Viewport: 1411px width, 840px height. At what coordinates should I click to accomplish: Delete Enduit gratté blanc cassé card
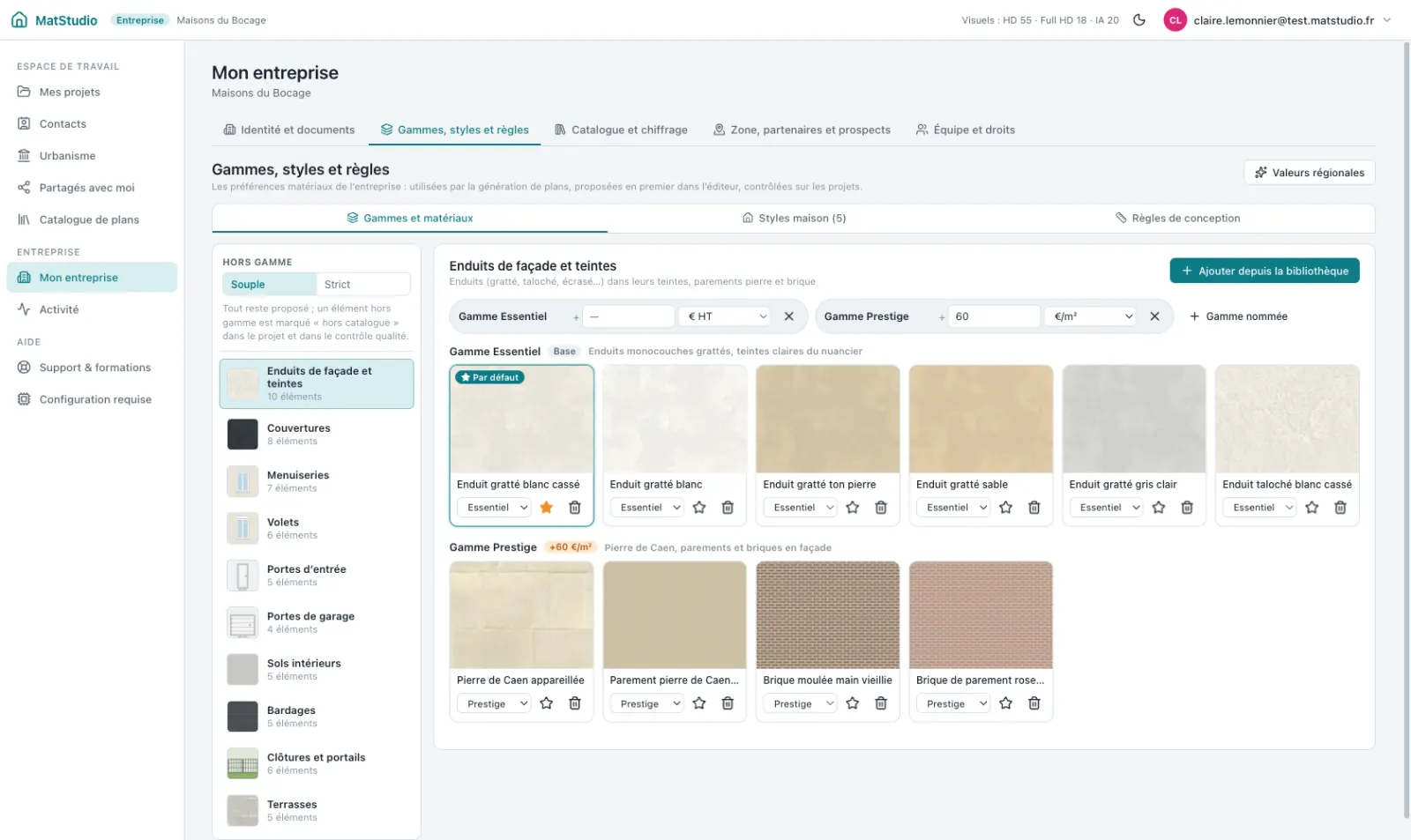click(575, 508)
